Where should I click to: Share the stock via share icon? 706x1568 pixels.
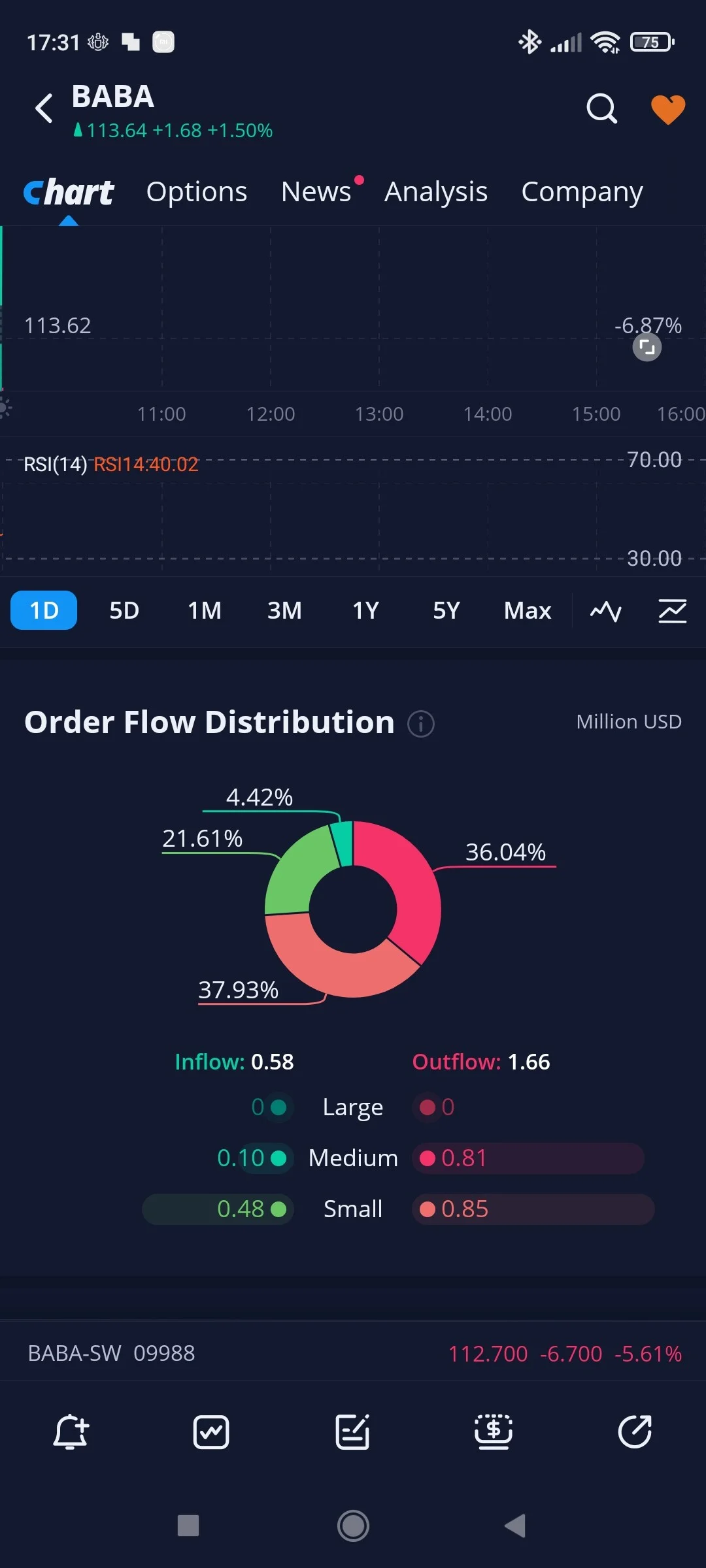click(x=635, y=1432)
